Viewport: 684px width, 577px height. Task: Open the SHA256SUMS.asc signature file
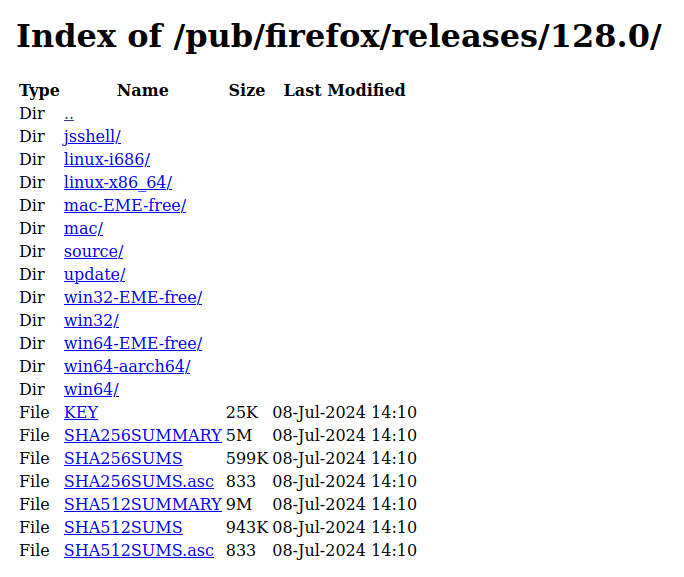click(x=139, y=481)
